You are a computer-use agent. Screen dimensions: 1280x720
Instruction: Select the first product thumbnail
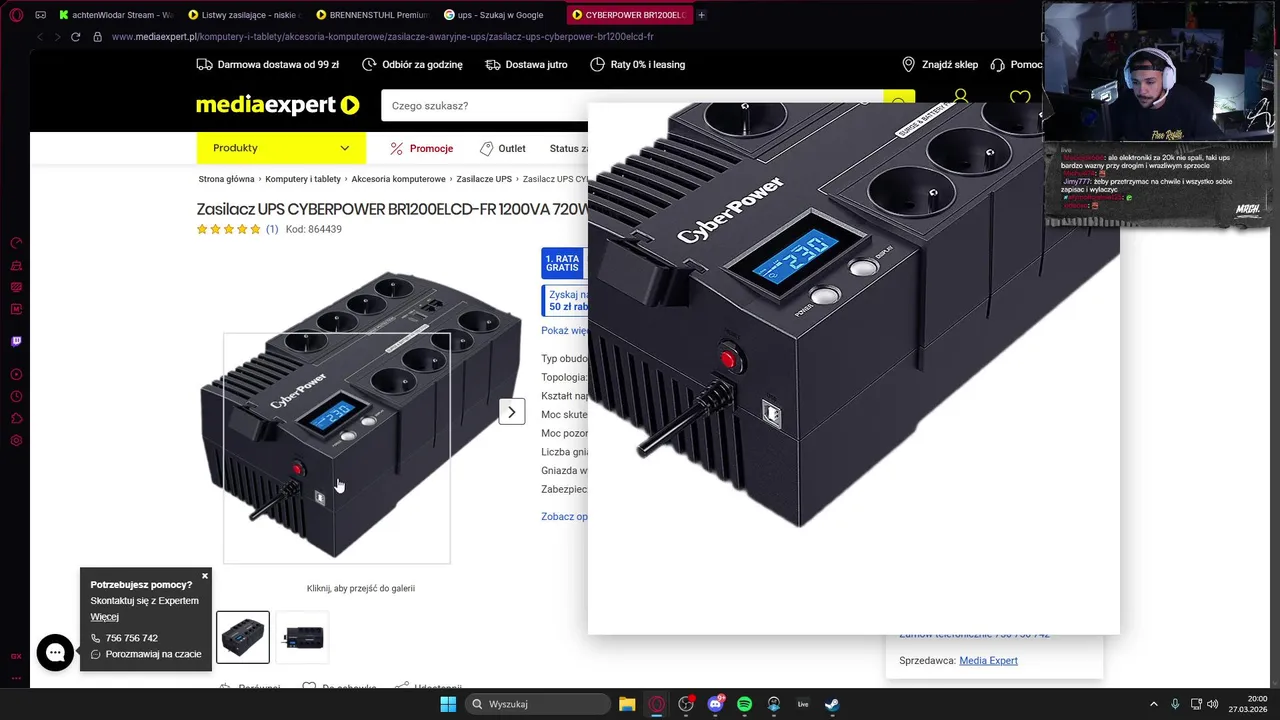point(243,637)
